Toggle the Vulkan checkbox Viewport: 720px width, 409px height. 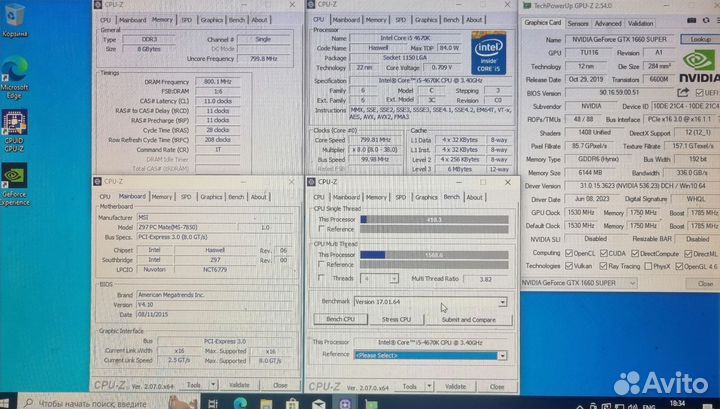[x=569, y=266]
